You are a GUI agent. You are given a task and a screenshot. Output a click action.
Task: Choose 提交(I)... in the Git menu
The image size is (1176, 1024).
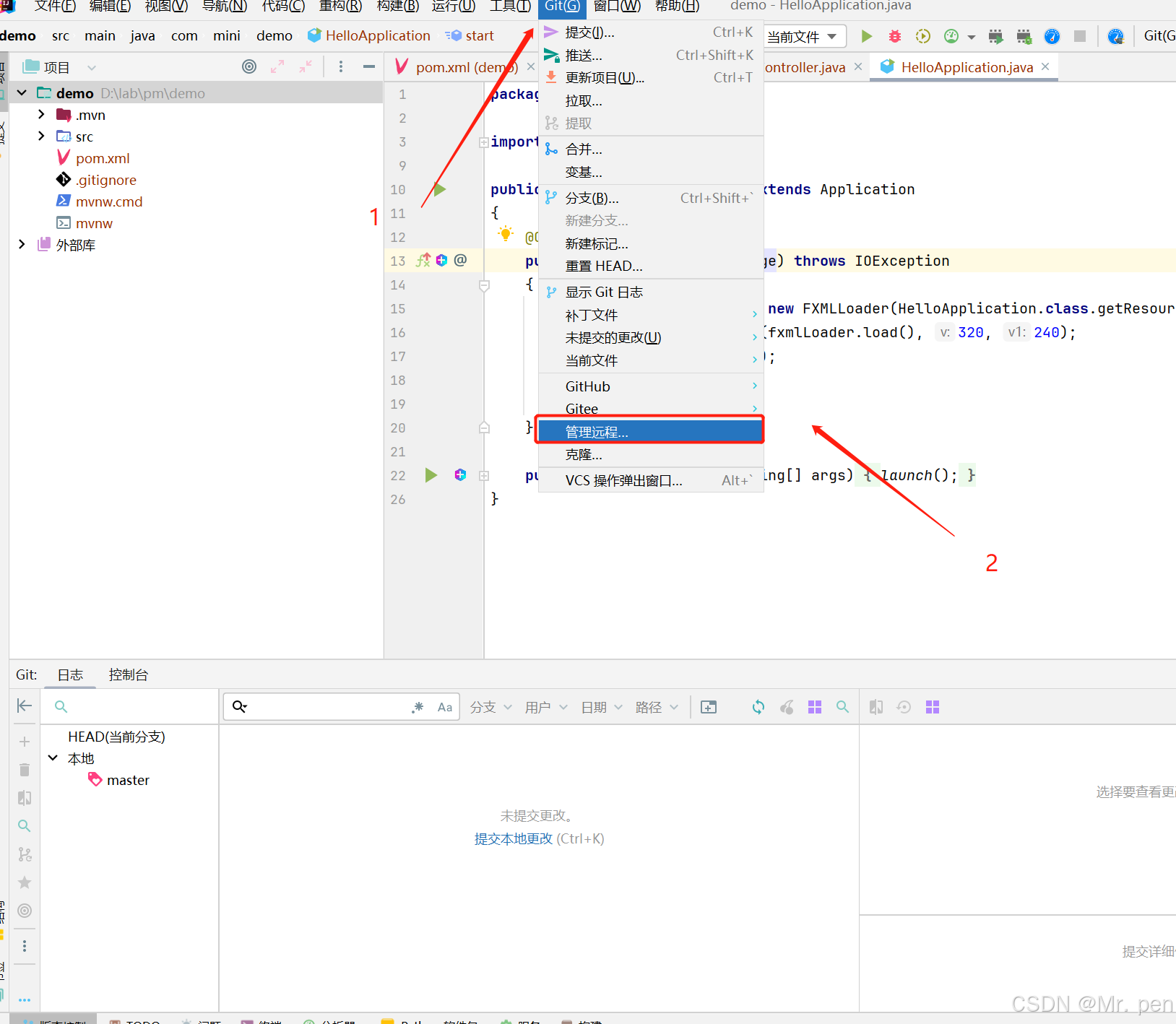tap(651, 32)
